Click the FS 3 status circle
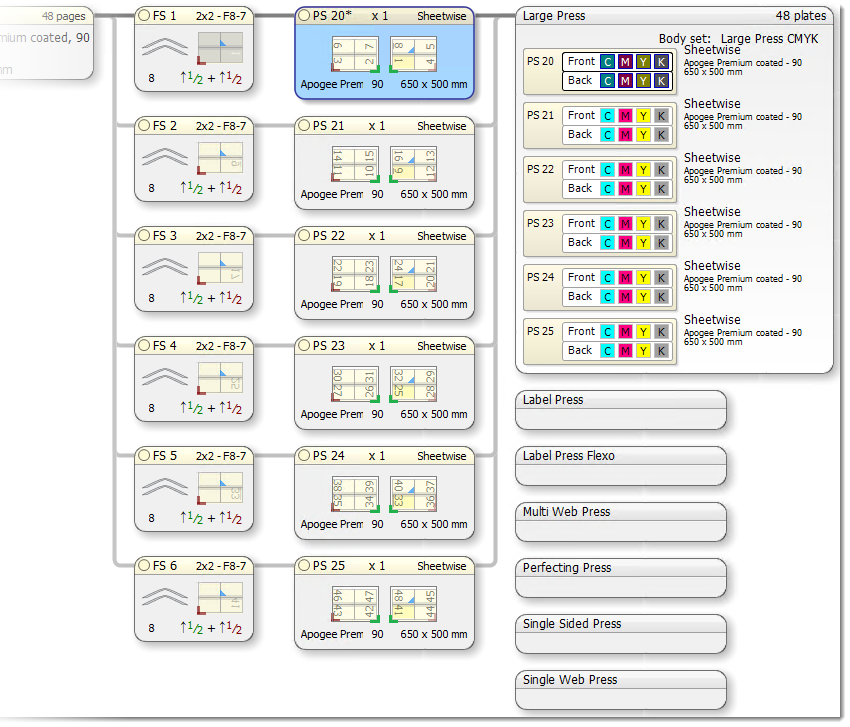 [144, 236]
